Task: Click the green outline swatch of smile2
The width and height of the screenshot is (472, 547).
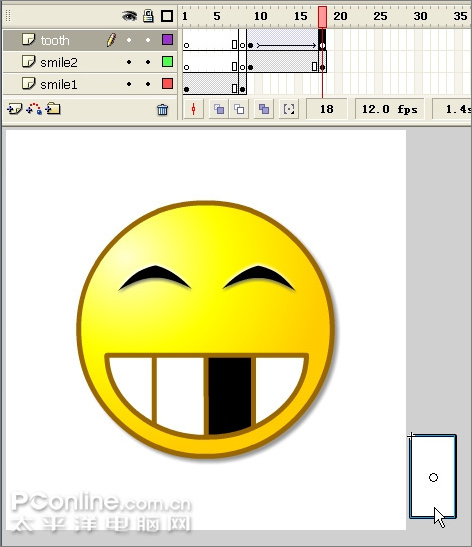Action: [x=167, y=62]
